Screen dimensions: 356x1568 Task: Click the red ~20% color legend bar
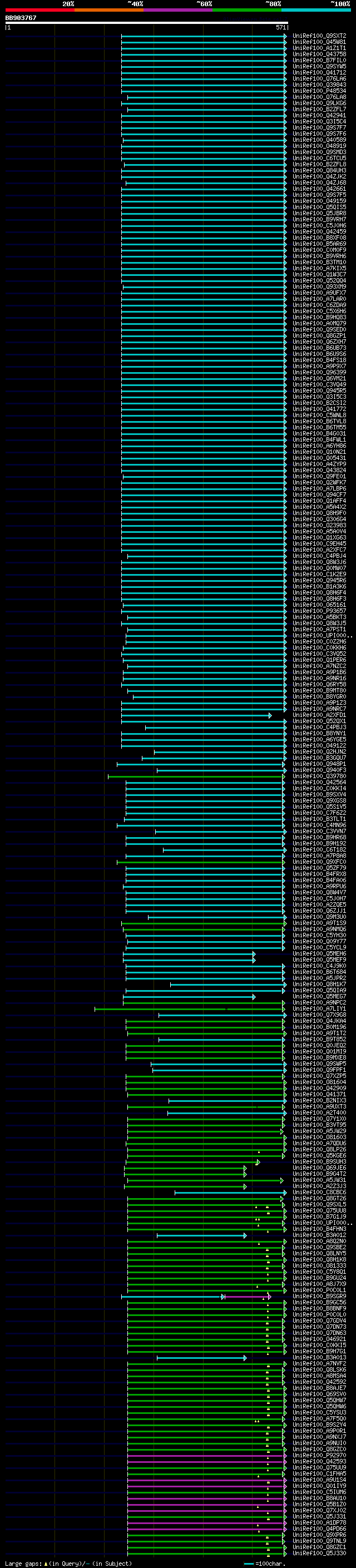pos(39,10)
